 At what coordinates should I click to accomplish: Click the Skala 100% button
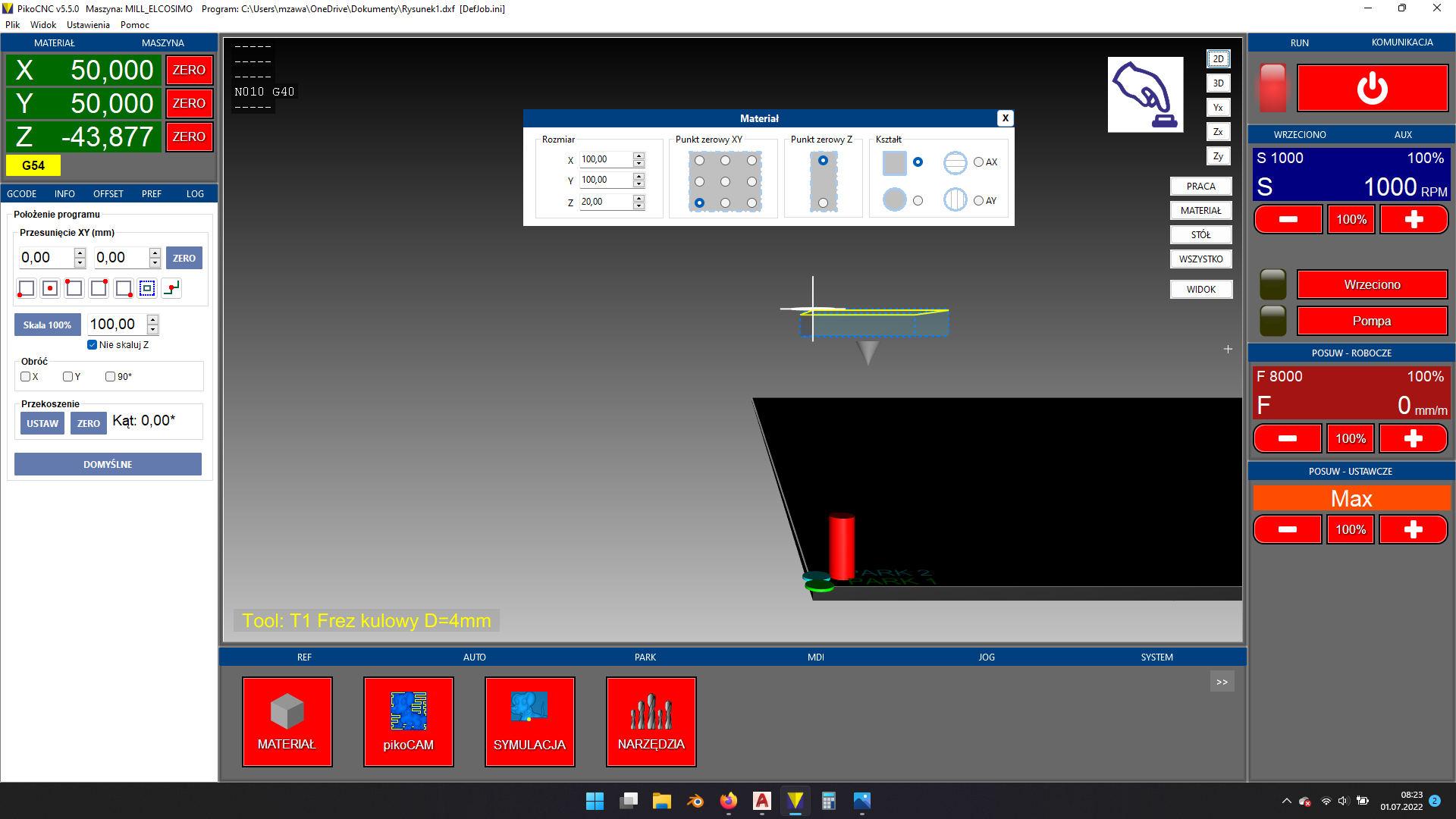pyautogui.click(x=47, y=325)
